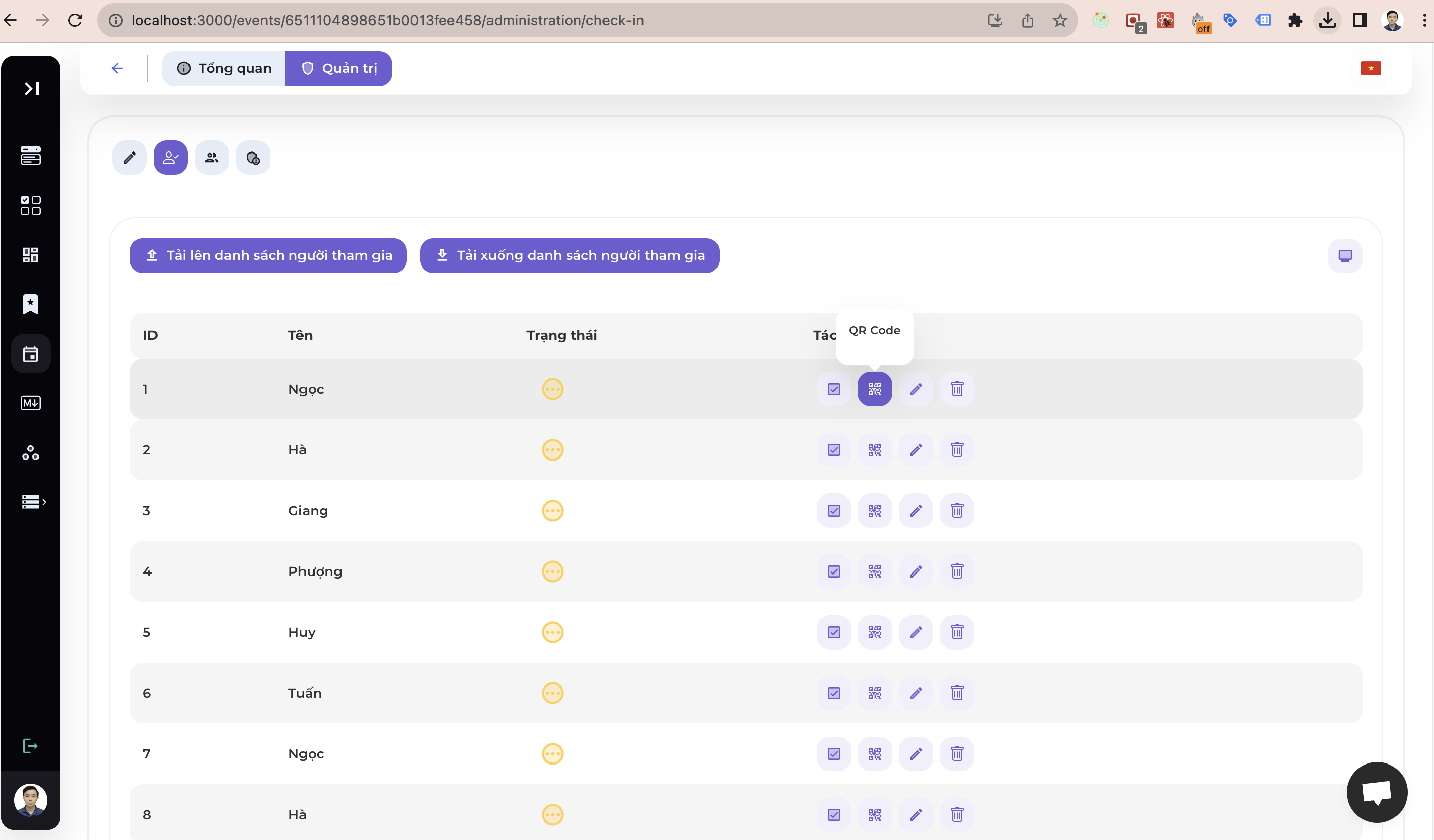Delete the Phượng participant

(x=957, y=571)
